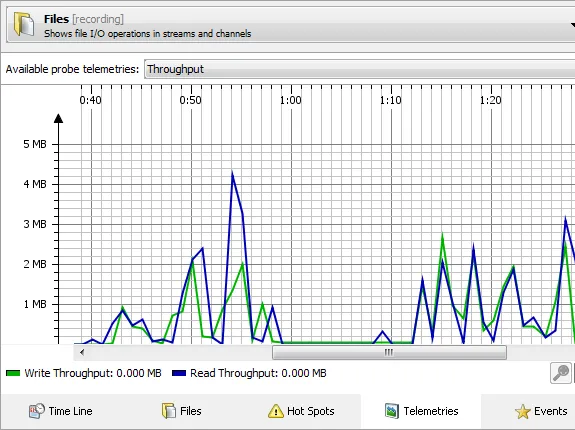This screenshot has height=430, width=575.
Task: Click the Read Throughput: 0.000 MB legend text
Action: click(x=258, y=373)
